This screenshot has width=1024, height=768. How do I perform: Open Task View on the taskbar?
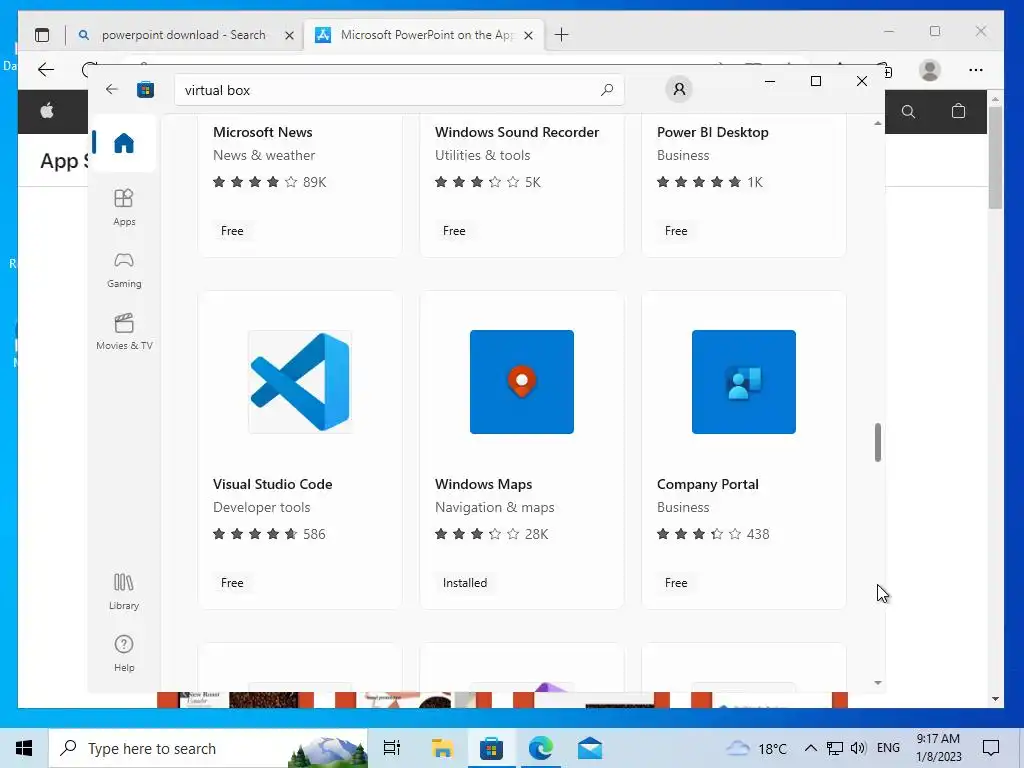click(x=392, y=748)
